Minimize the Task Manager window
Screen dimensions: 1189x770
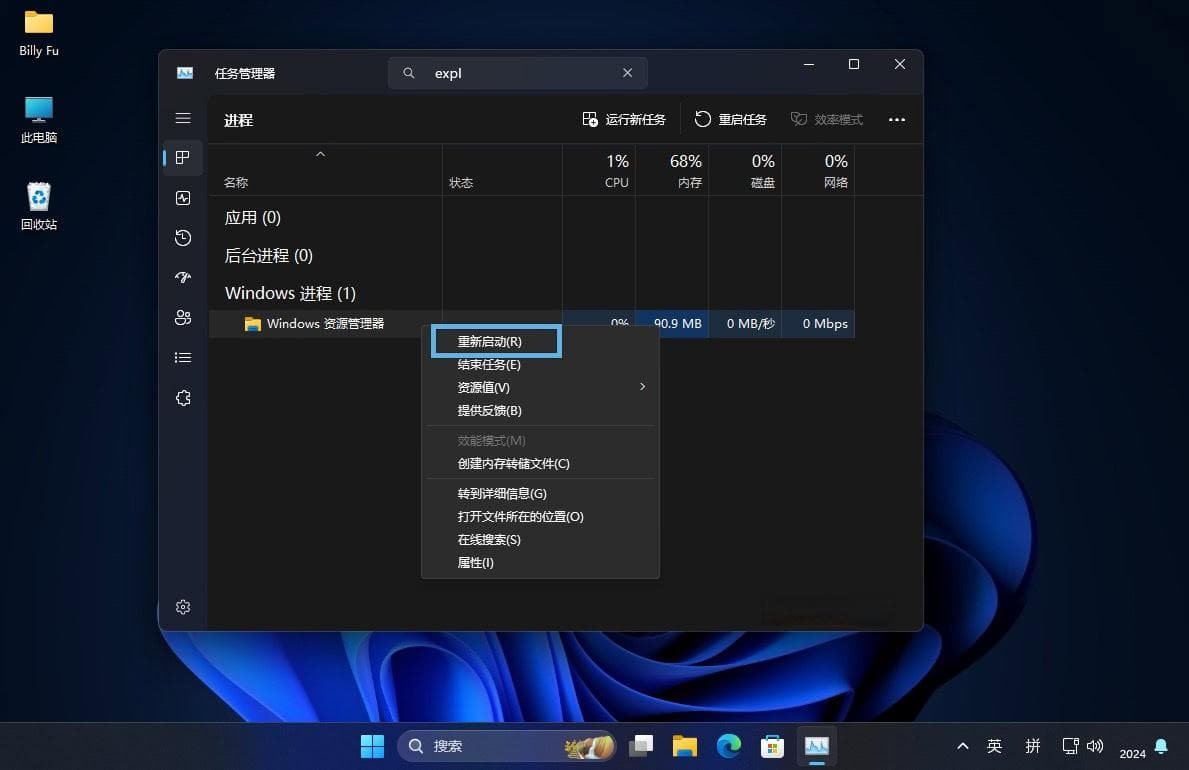pos(809,64)
